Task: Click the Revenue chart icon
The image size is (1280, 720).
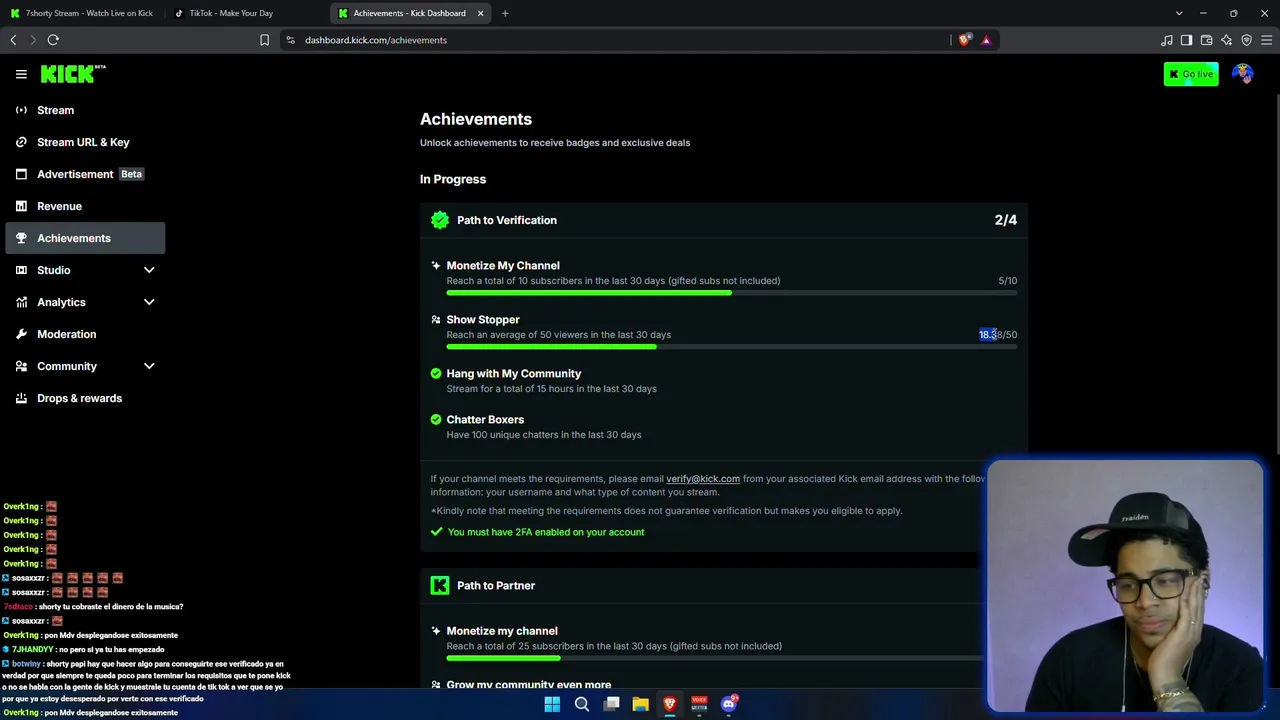Action: (21, 206)
